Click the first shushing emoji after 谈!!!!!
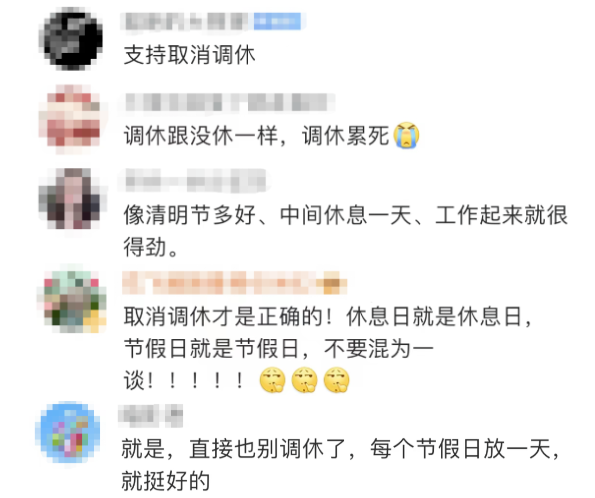The height and width of the screenshot is (498, 595). [272, 380]
